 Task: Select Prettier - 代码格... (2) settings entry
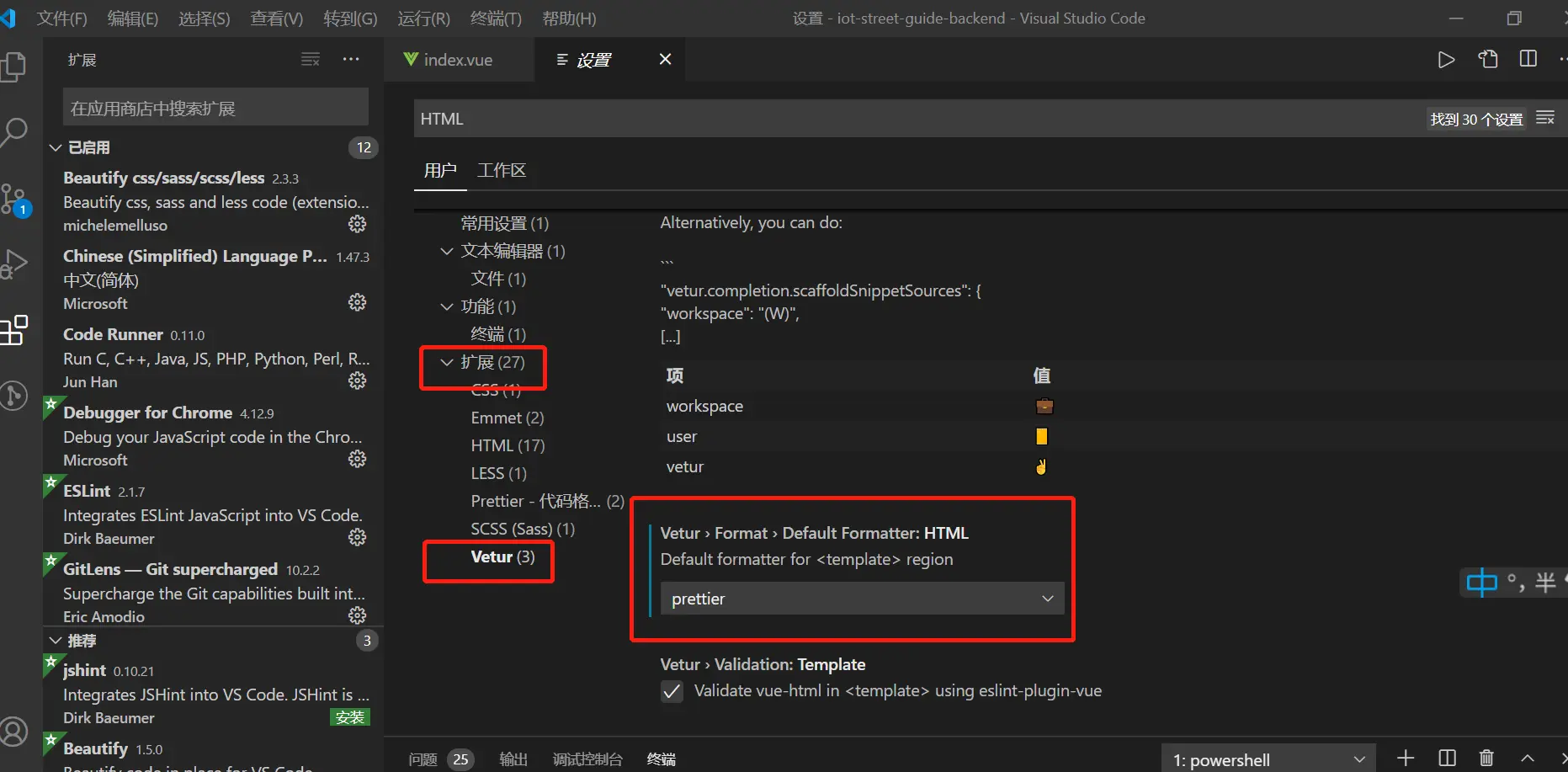click(547, 501)
